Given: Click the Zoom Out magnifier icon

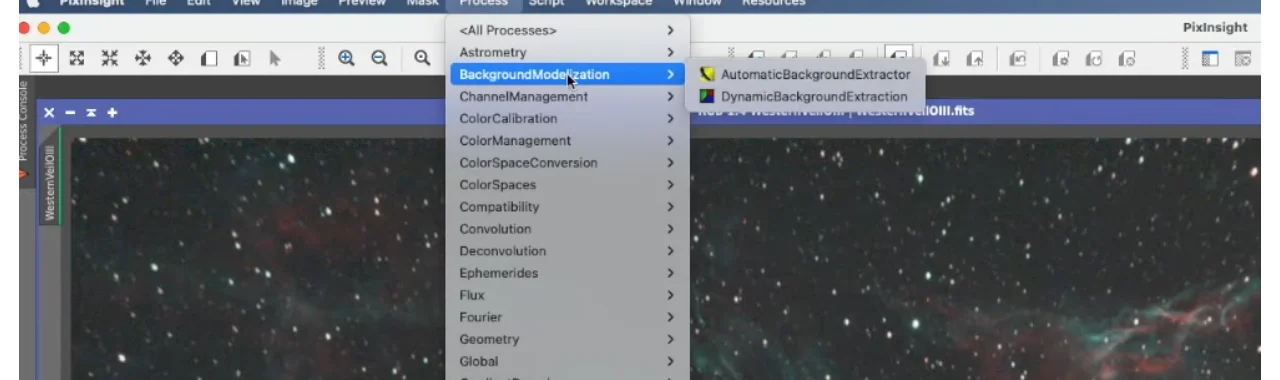Looking at the screenshot, I should (x=379, y=59).
